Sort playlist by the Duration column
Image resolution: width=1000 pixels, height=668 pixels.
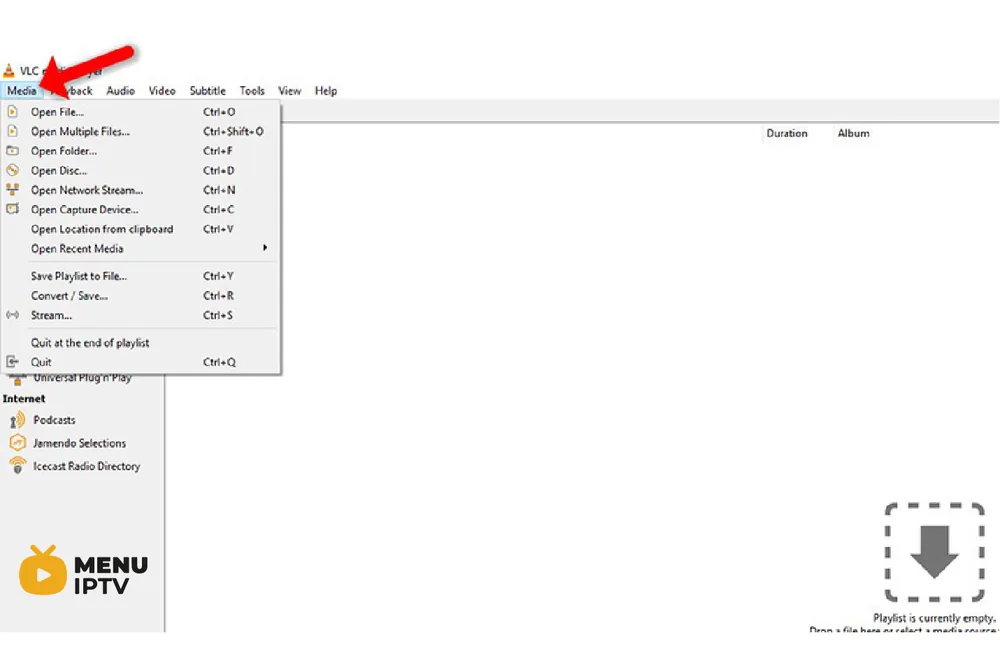tap(787, 133)
